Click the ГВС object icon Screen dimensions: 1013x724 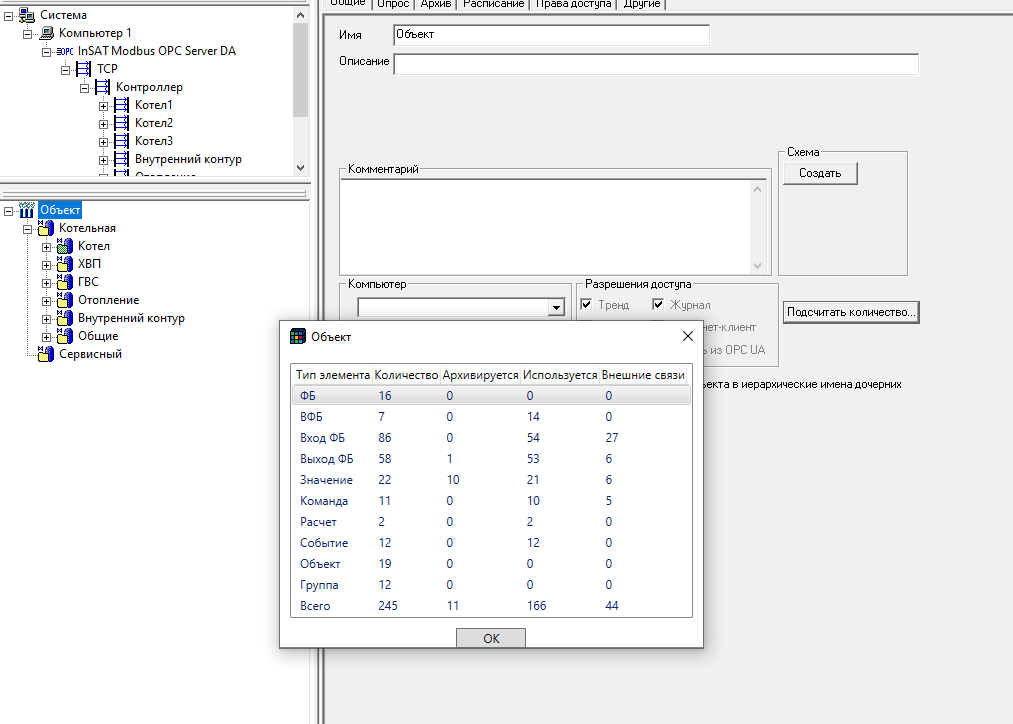pyautogui.click(x=65, y=282)
